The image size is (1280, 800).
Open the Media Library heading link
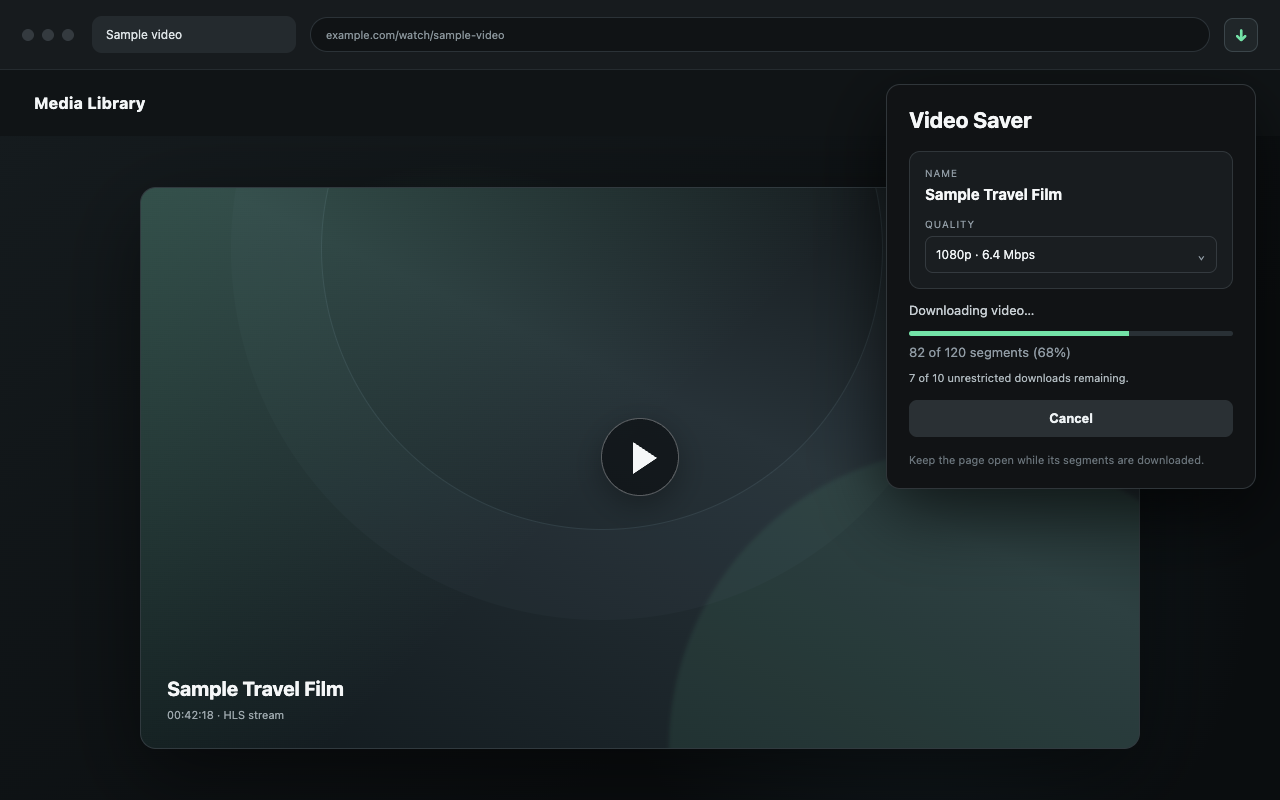[x=90, y=103]
